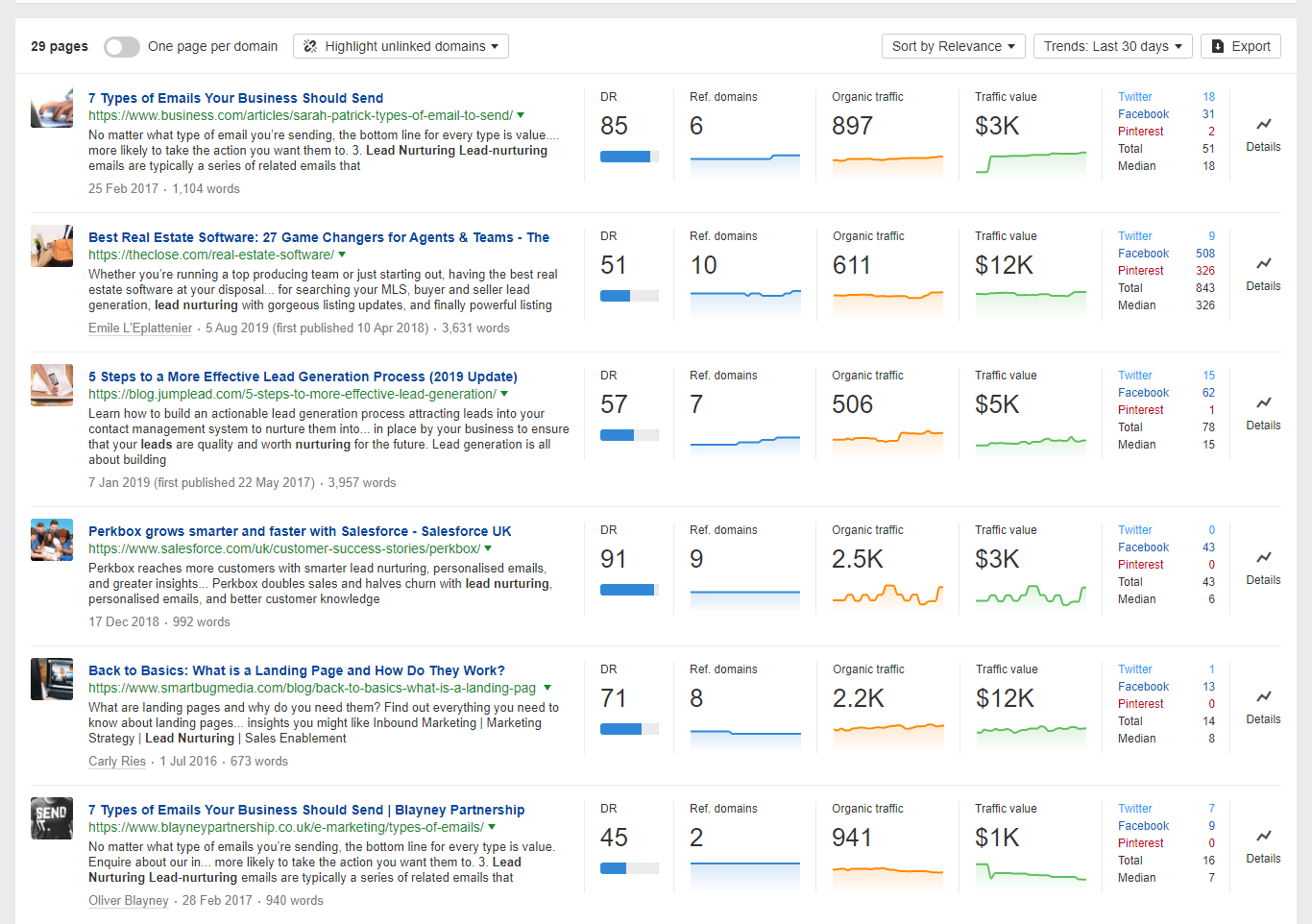This screenshot has width=1312, height=924.
Task: Open the Blayney Partnership article title
Action: click(x=306, y=810)
